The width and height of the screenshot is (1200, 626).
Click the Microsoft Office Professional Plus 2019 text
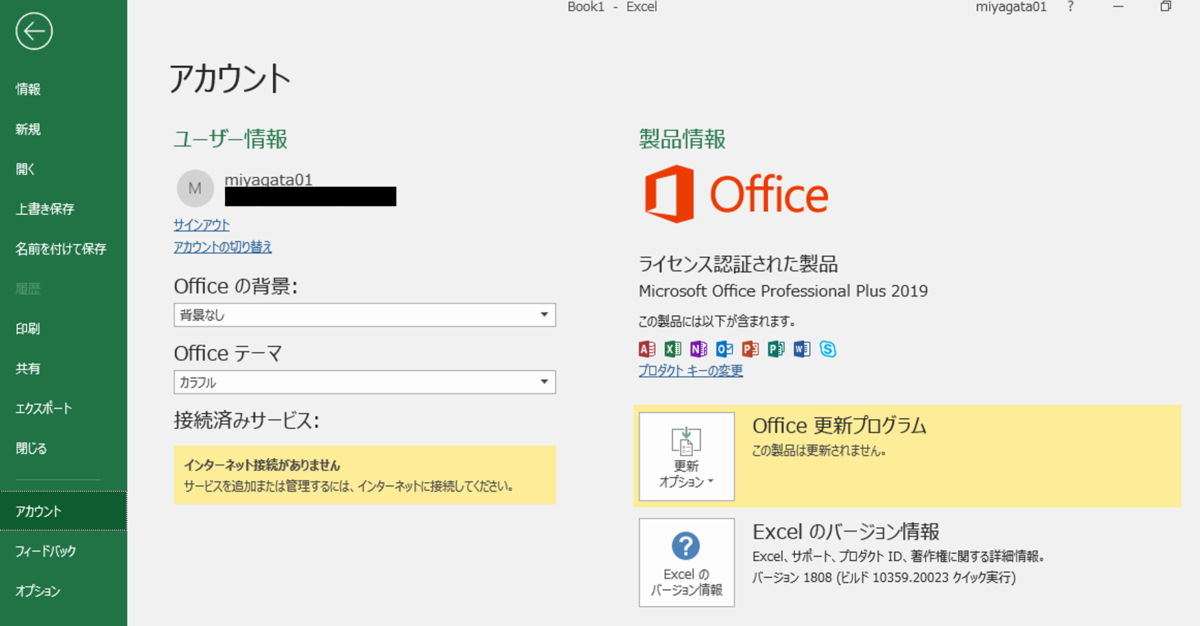click(783, 291)
